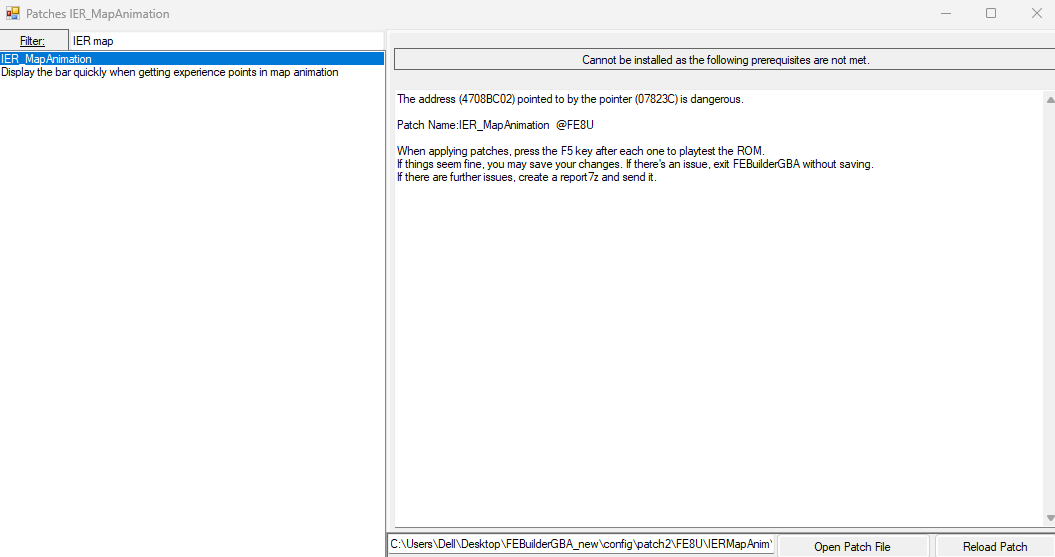Click the "Display the bar quickly" description line
The image size is (1055, 557).
coord(170,72)
